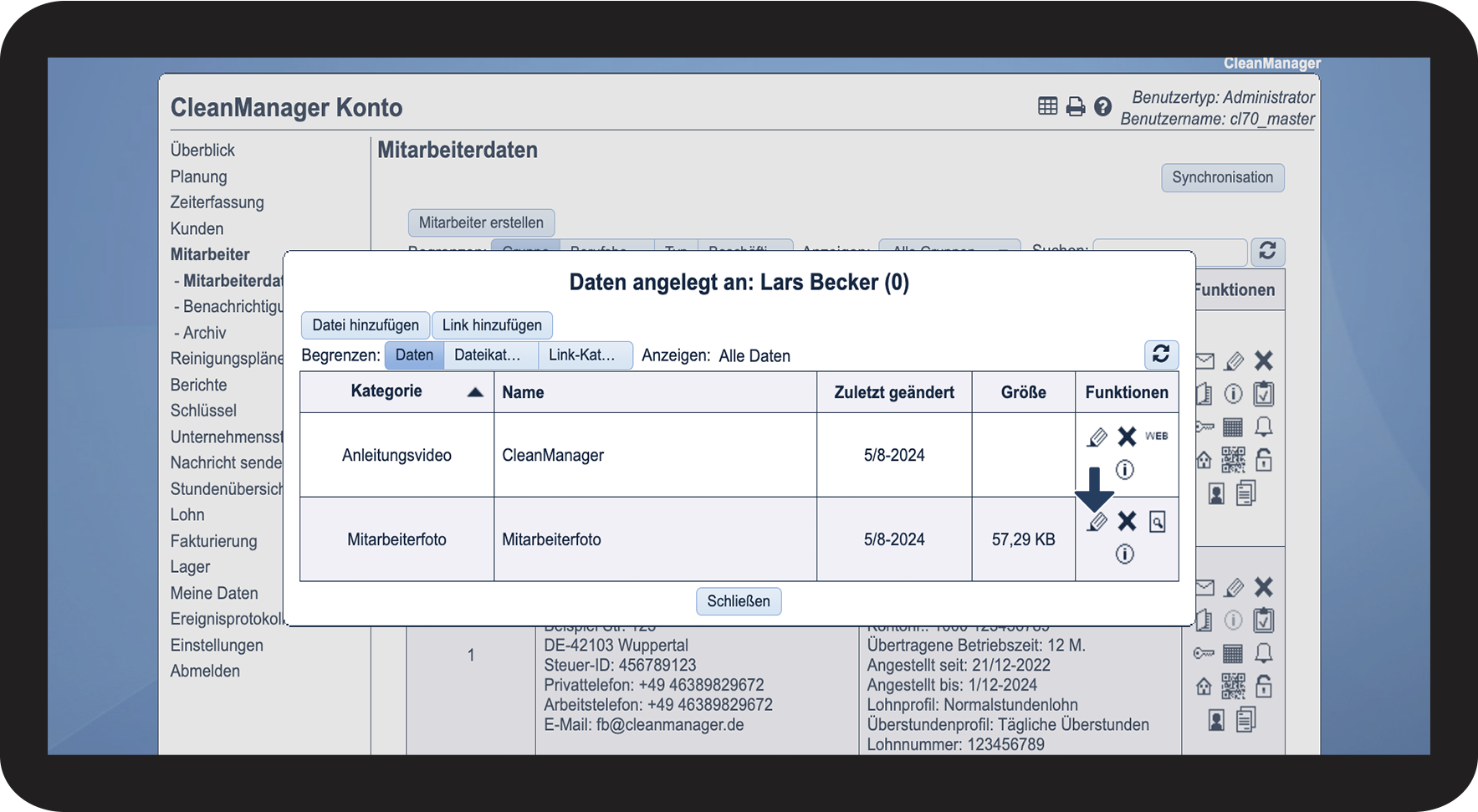The height and width of the screenshot is (812, 1478).
Task: Sort table by the Kategorie column arrow
Action: [x=475, y=392]
